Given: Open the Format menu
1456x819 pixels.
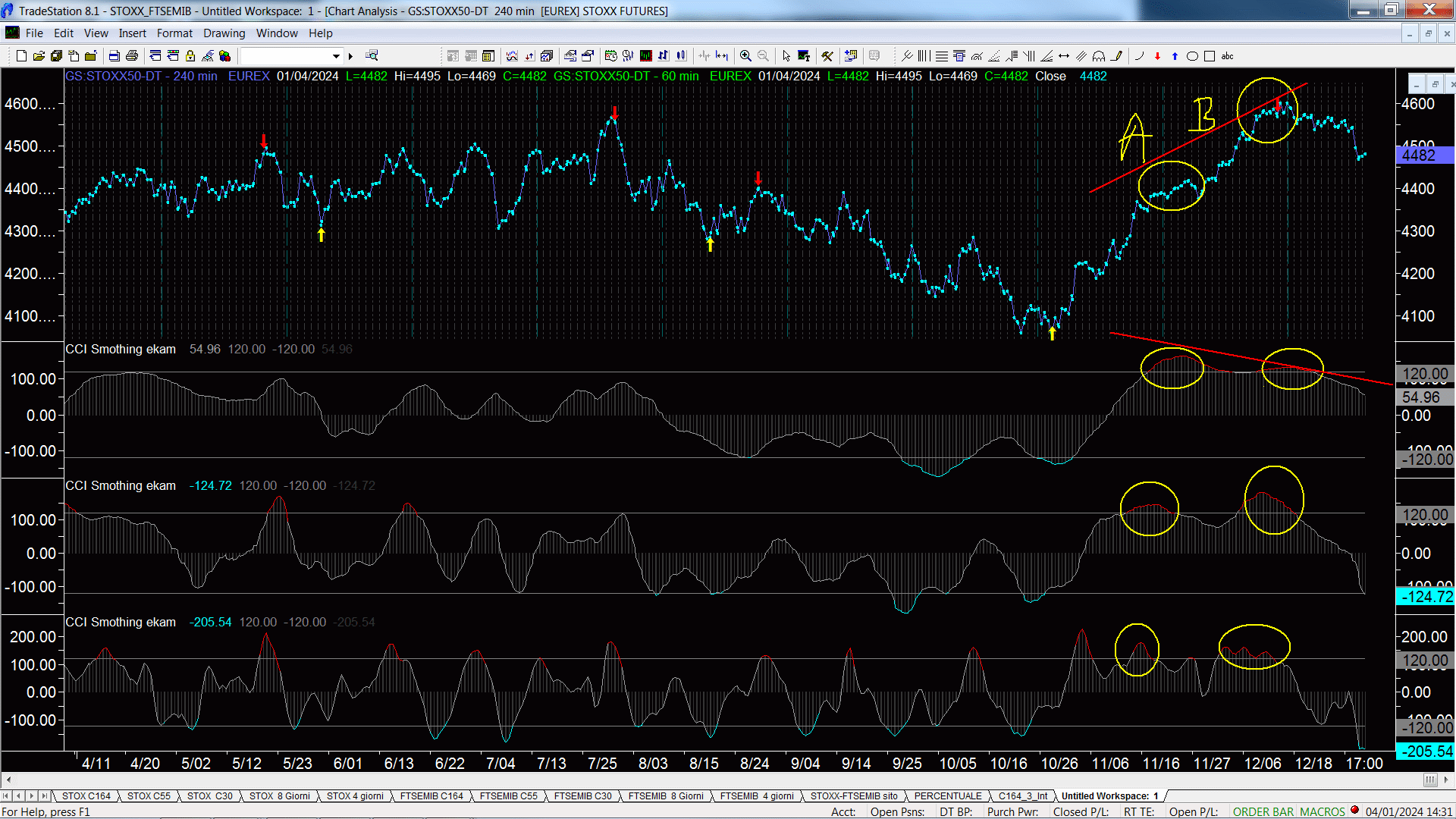Looking at the screenshot, I should 174,33.
